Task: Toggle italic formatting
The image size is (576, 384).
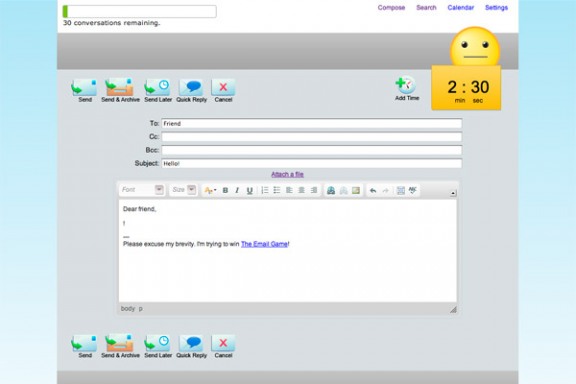Action: (237, 190)
